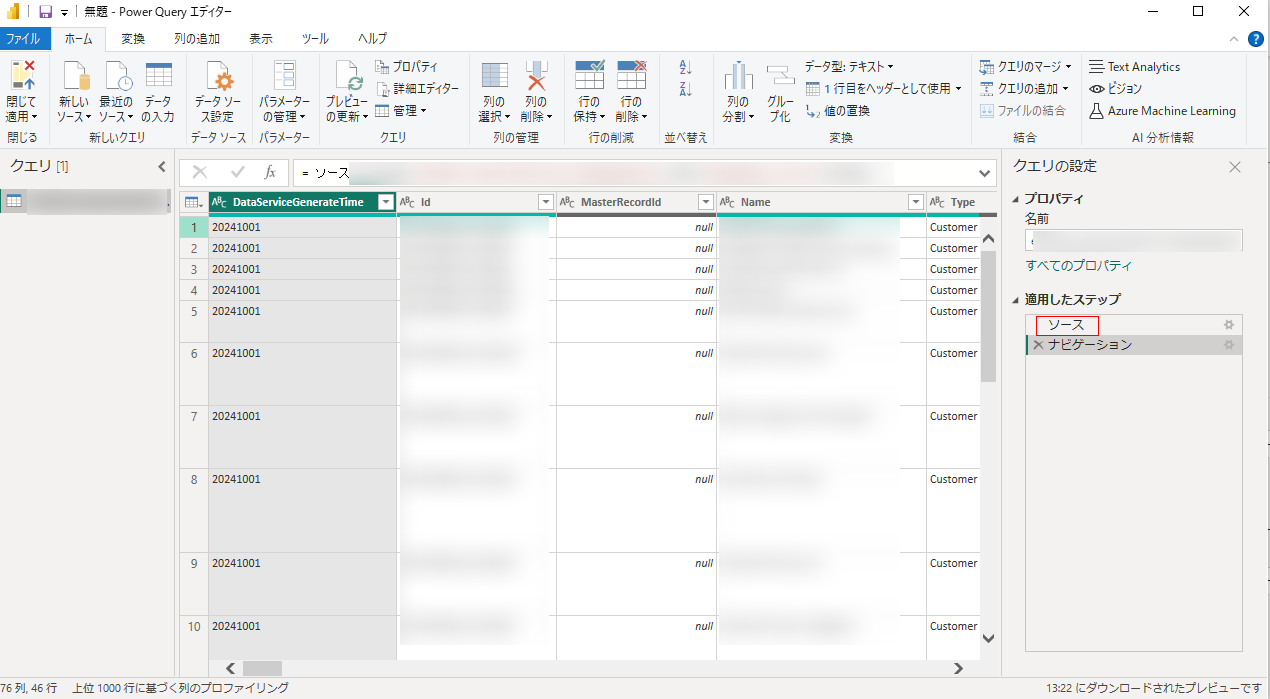
Task: Click the 列の削除 (Remove columns) icon
Action: pyautogui.click(x=536, y=78)
